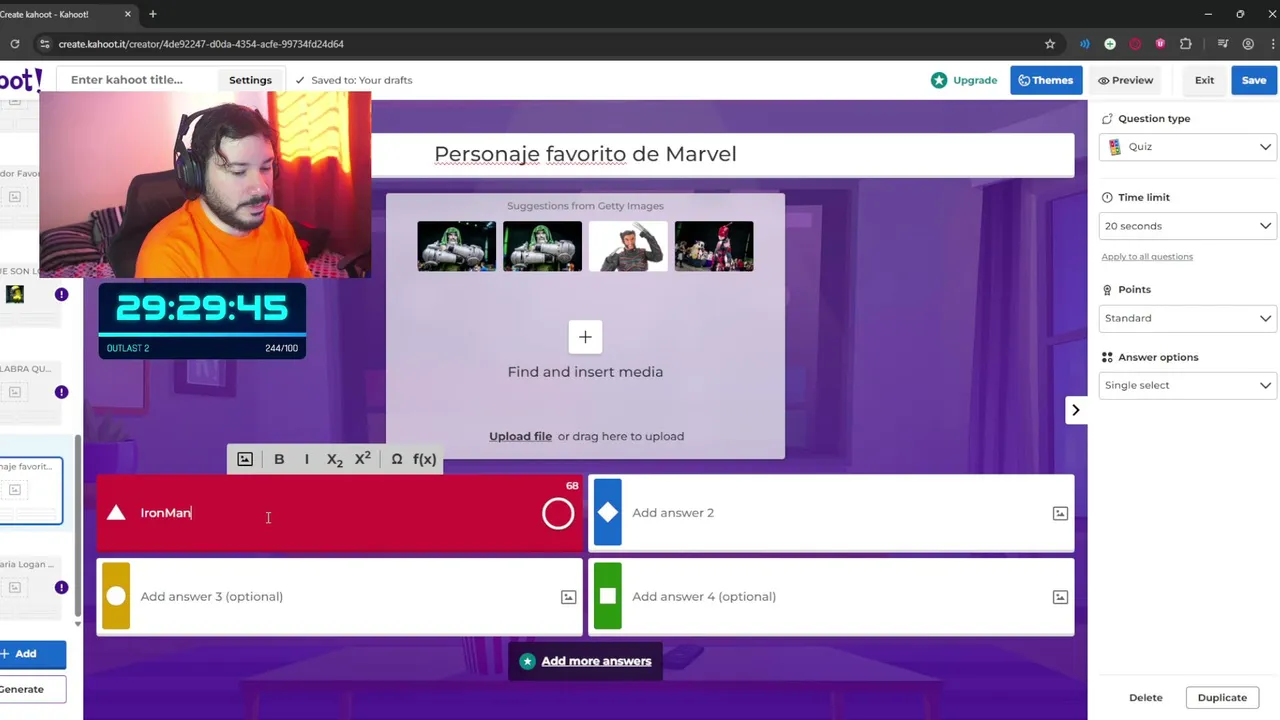
Task: Open the Points dropdown
Action: (1187, 318)
